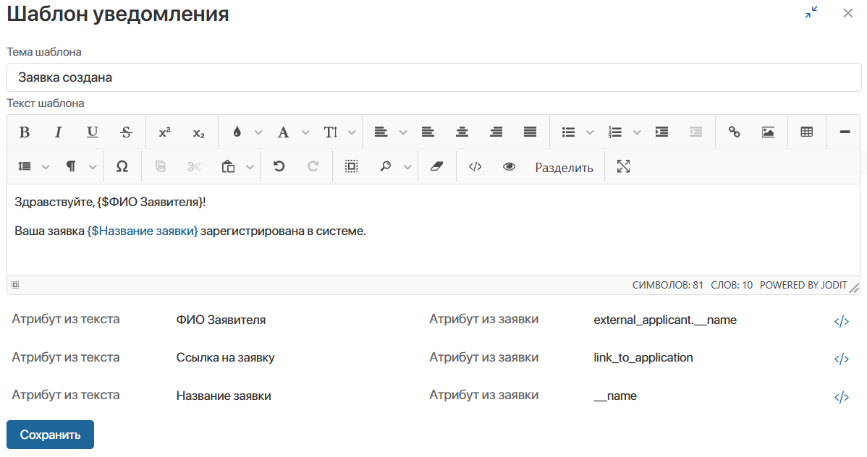Align text with the first alignment button
The image size is (867, 457).
(381, 133)
